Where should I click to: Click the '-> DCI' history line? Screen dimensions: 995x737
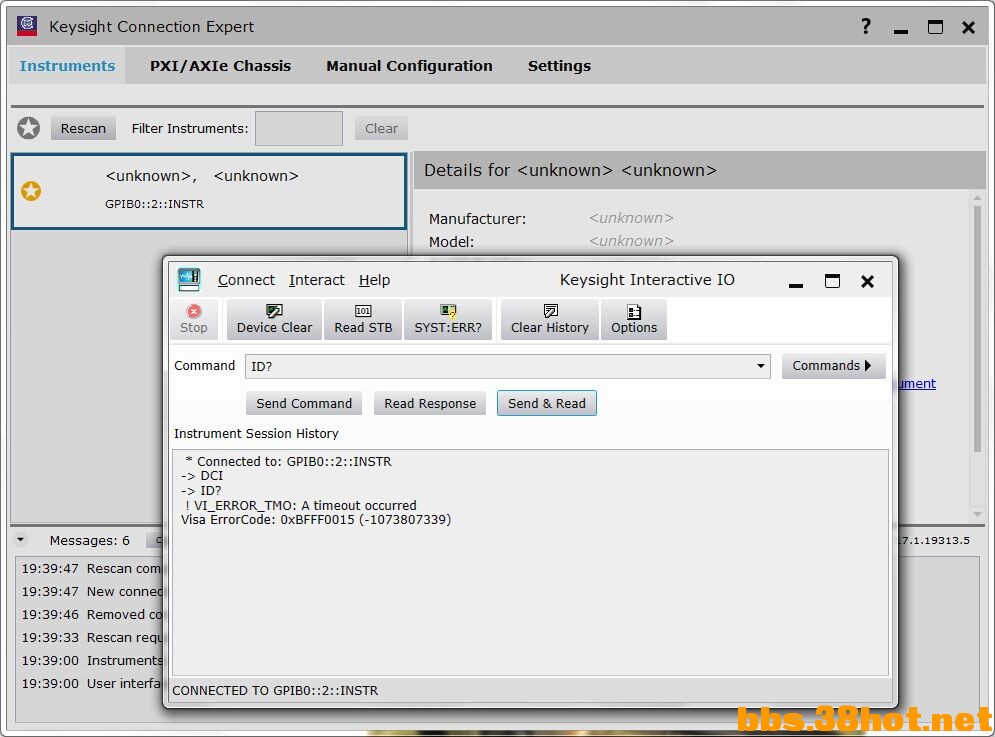(x=202, y=475)
